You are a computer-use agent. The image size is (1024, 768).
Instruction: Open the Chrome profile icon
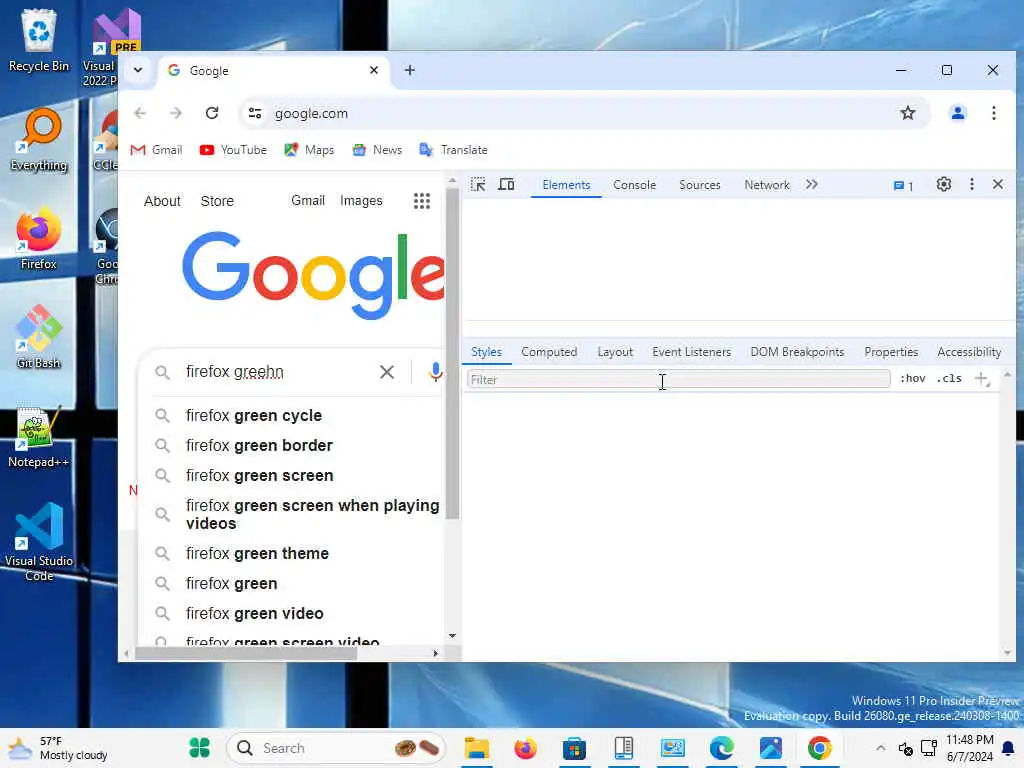click(x=957, y=113)
